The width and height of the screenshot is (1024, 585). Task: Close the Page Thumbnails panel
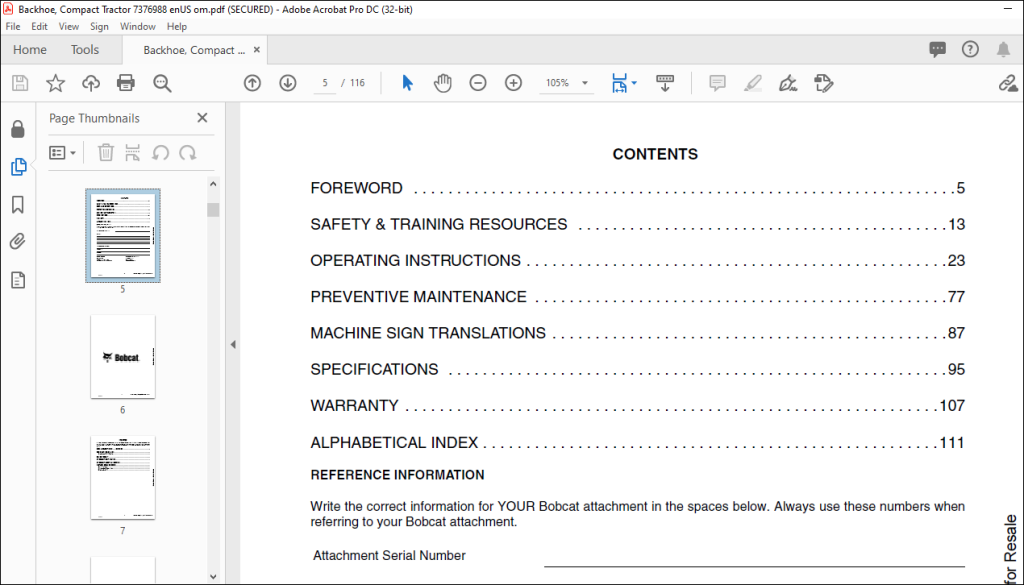point(202,118)
